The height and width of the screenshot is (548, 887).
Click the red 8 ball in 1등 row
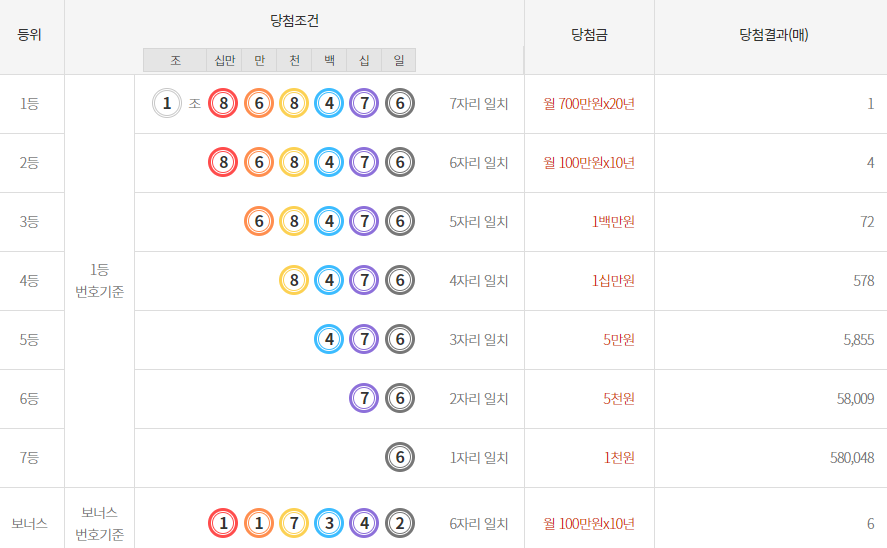(223, 103)
